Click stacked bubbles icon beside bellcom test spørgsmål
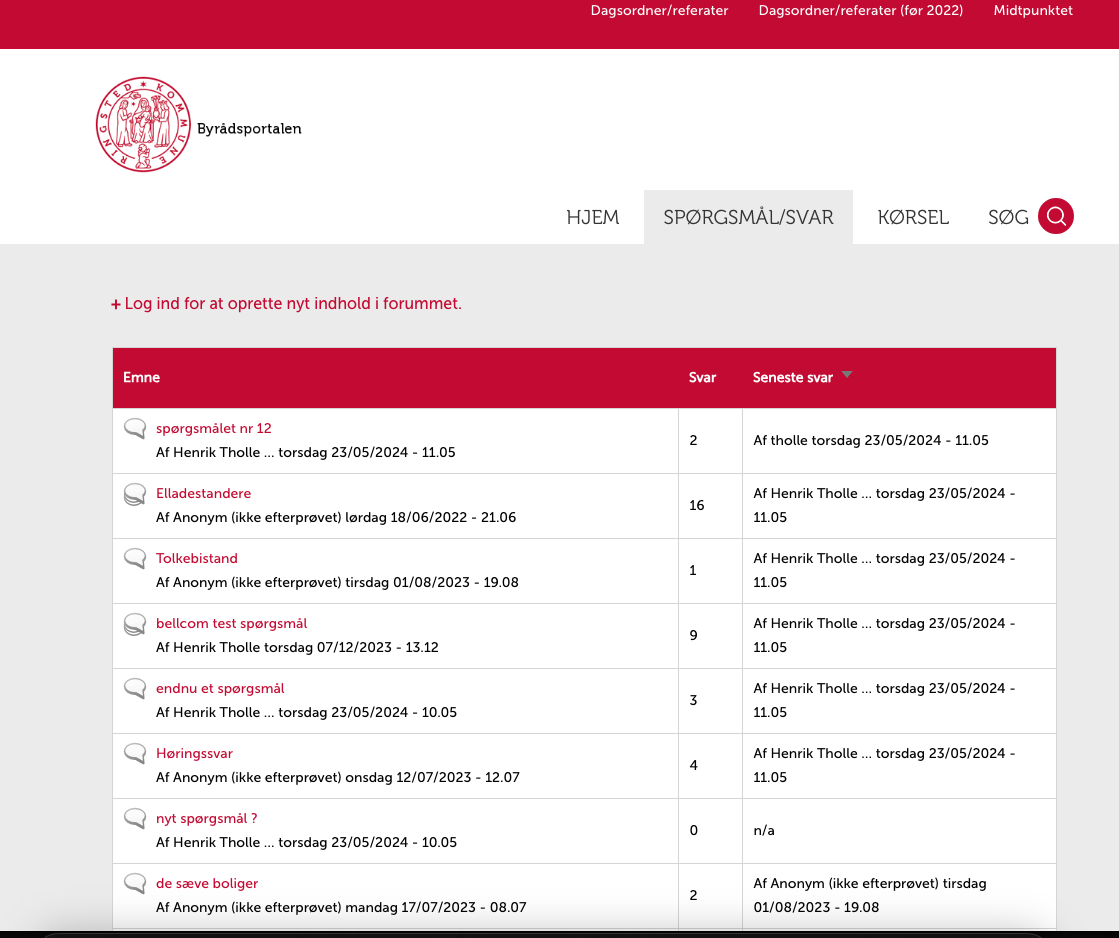 tap(135, 624)
